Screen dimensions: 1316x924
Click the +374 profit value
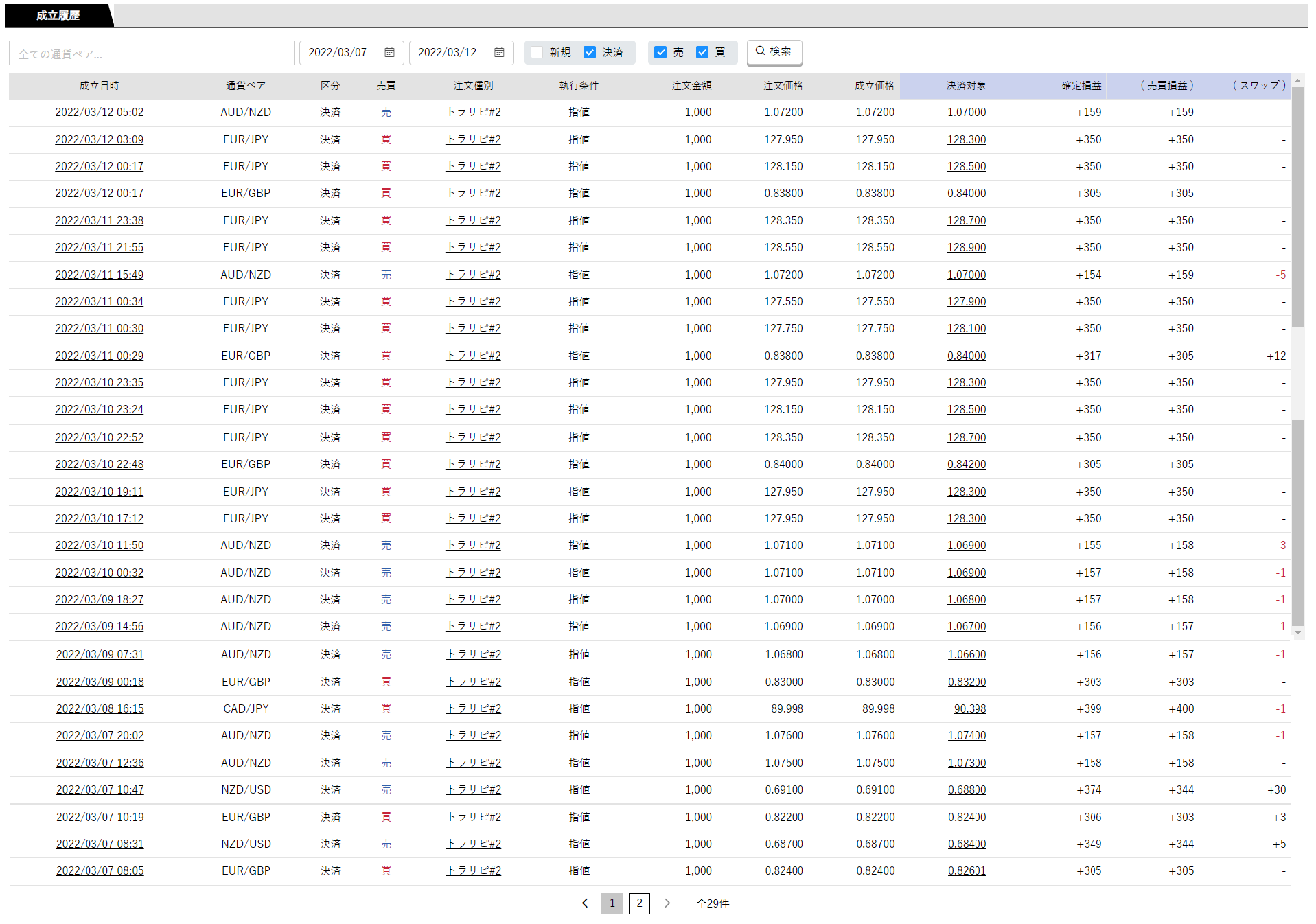point(1089,790)
